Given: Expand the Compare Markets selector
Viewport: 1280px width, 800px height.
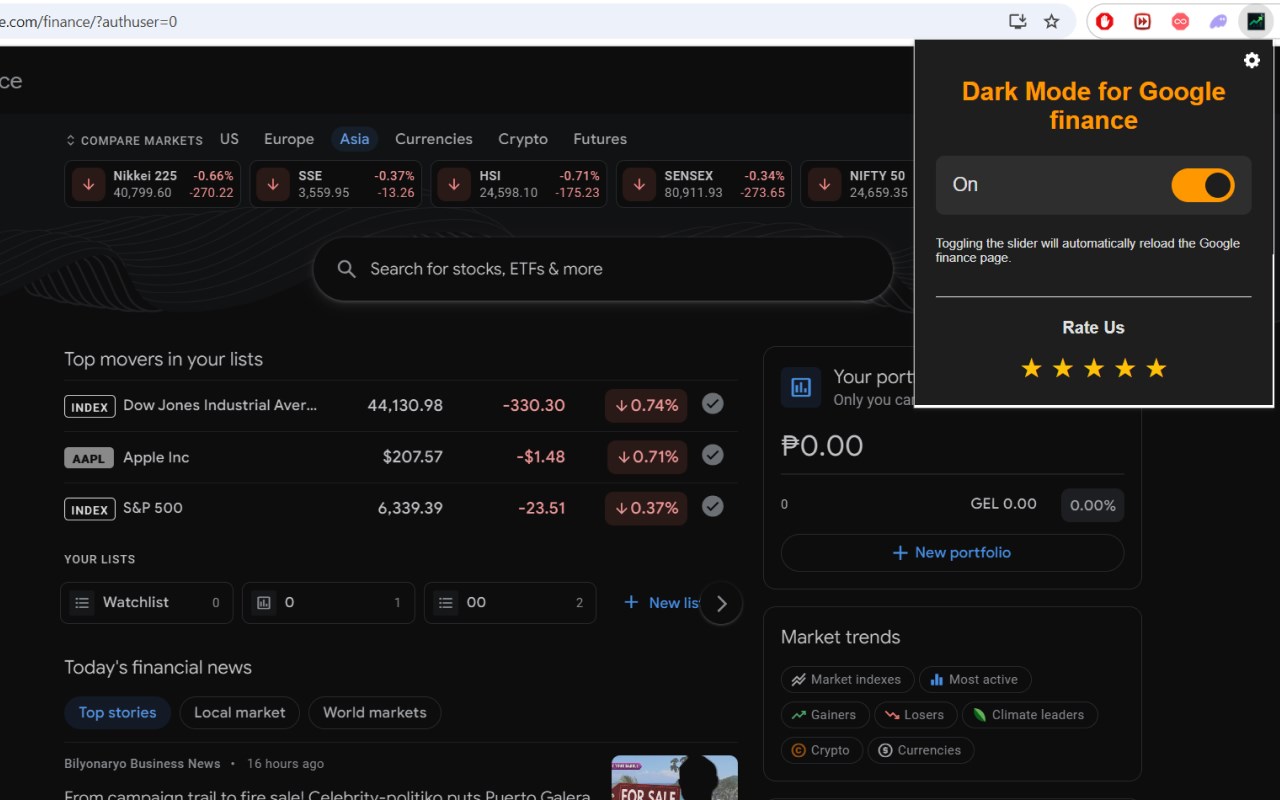Looking at the screenshot, I should click(x=134, y=140).
